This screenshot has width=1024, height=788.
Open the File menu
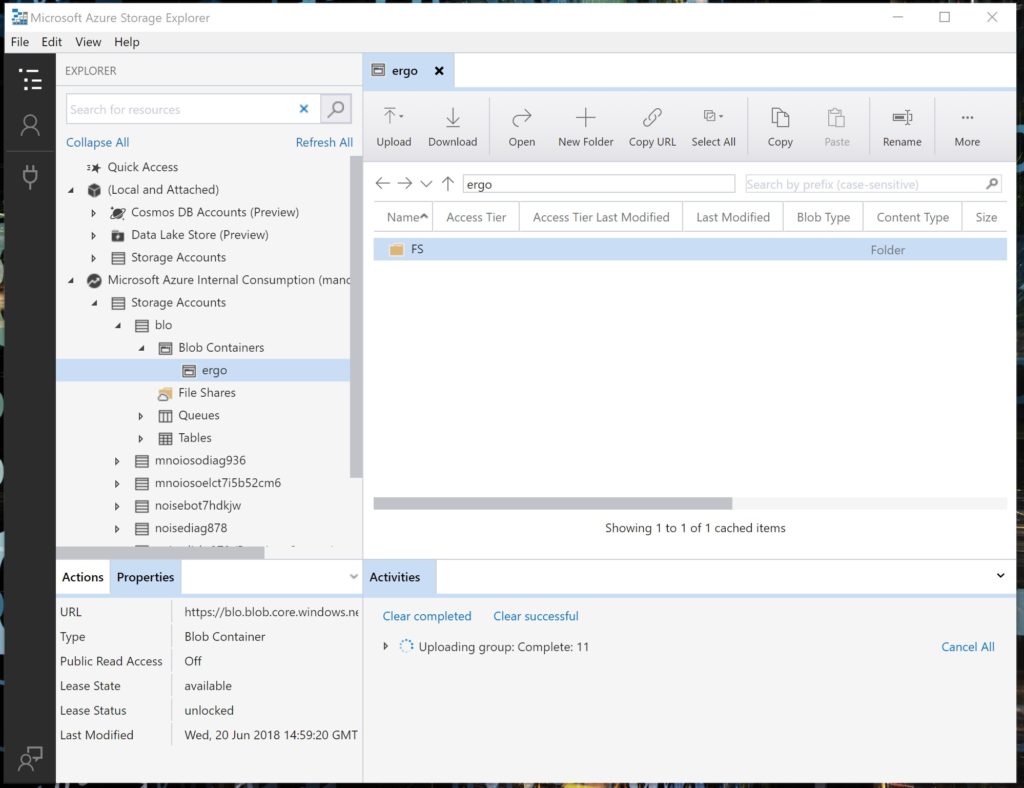coord(20,42)
